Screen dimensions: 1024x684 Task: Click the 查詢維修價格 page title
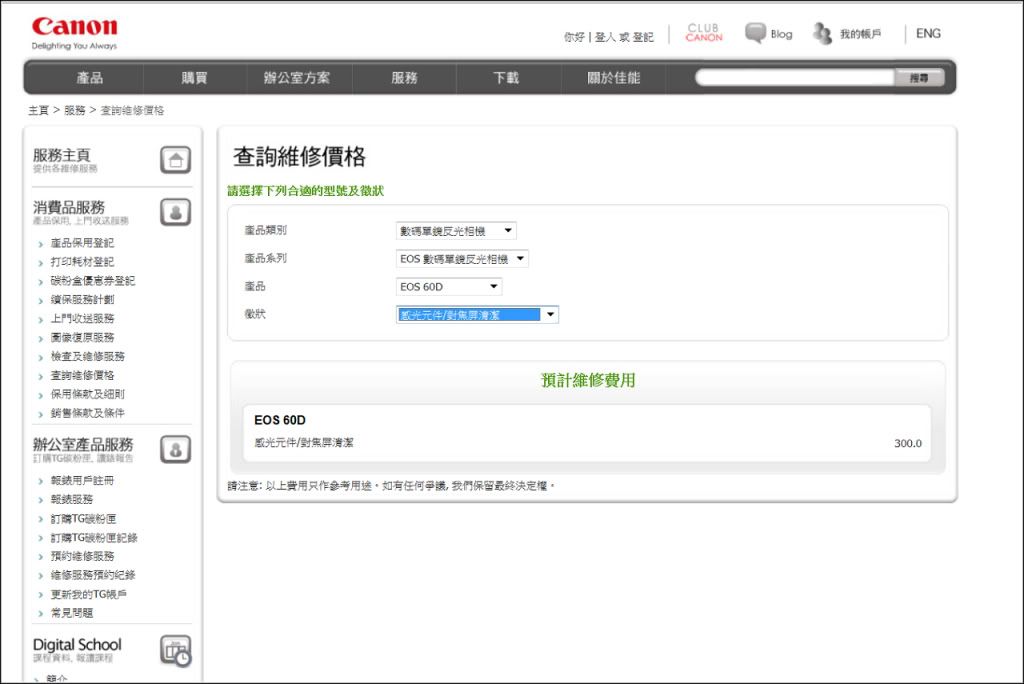coord(300,157)
